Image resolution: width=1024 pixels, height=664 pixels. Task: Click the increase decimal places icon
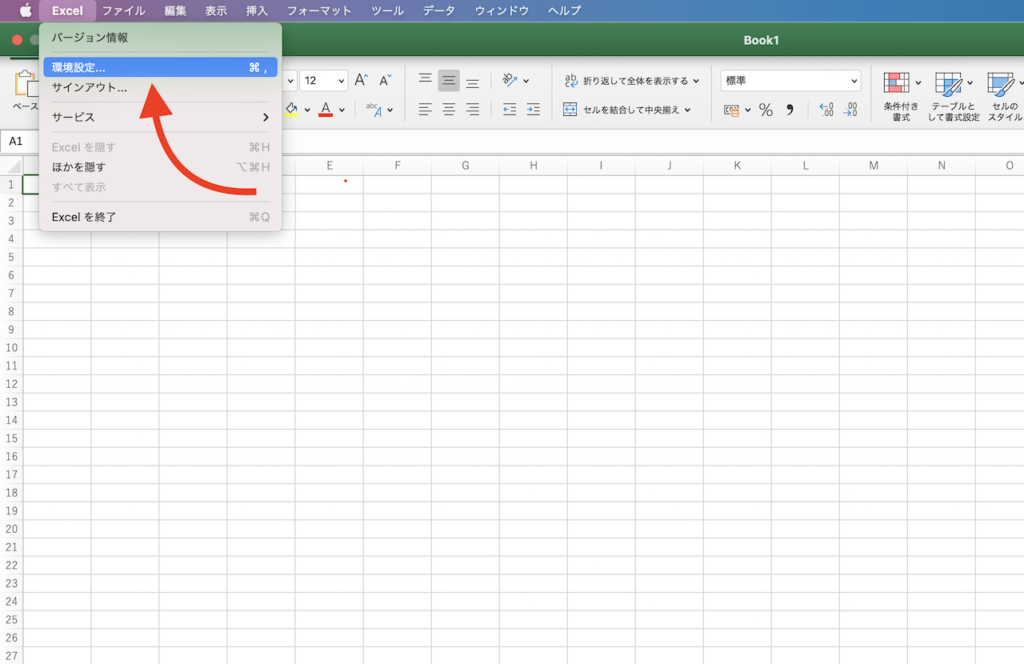(826, 110)
